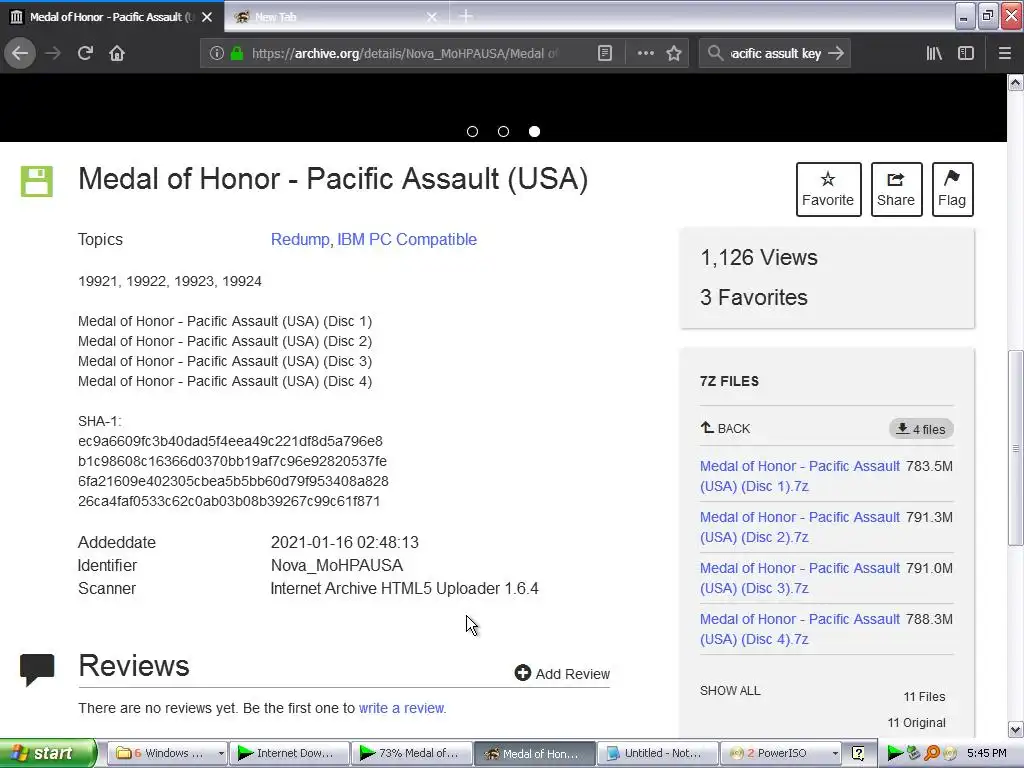Viewport: 1024px width, 768px height.
Task: Add item to Favorites
Action: point(828,189)
